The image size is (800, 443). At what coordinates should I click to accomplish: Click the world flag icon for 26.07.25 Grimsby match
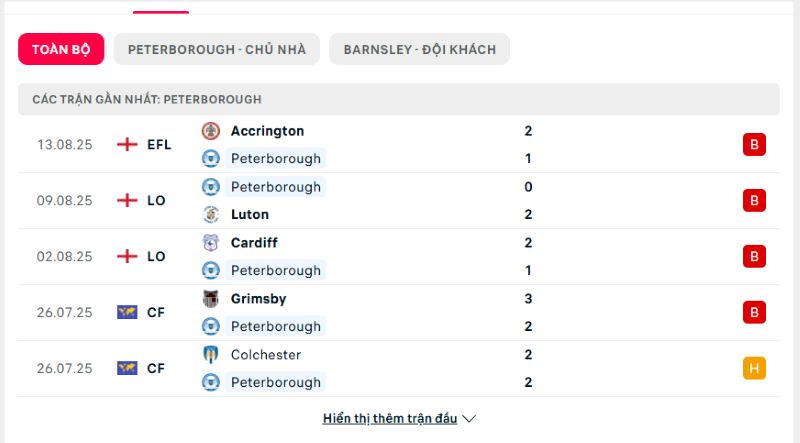click(127, 312)
